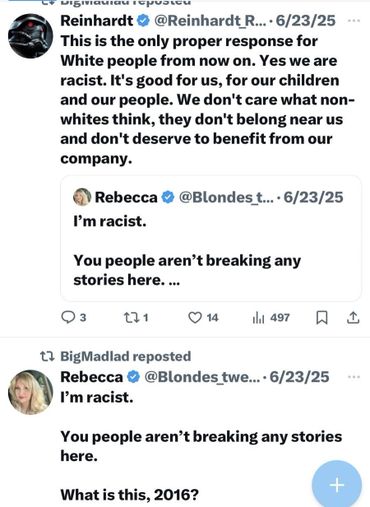Open Rebecca's large profile avatar

point(30,392)
